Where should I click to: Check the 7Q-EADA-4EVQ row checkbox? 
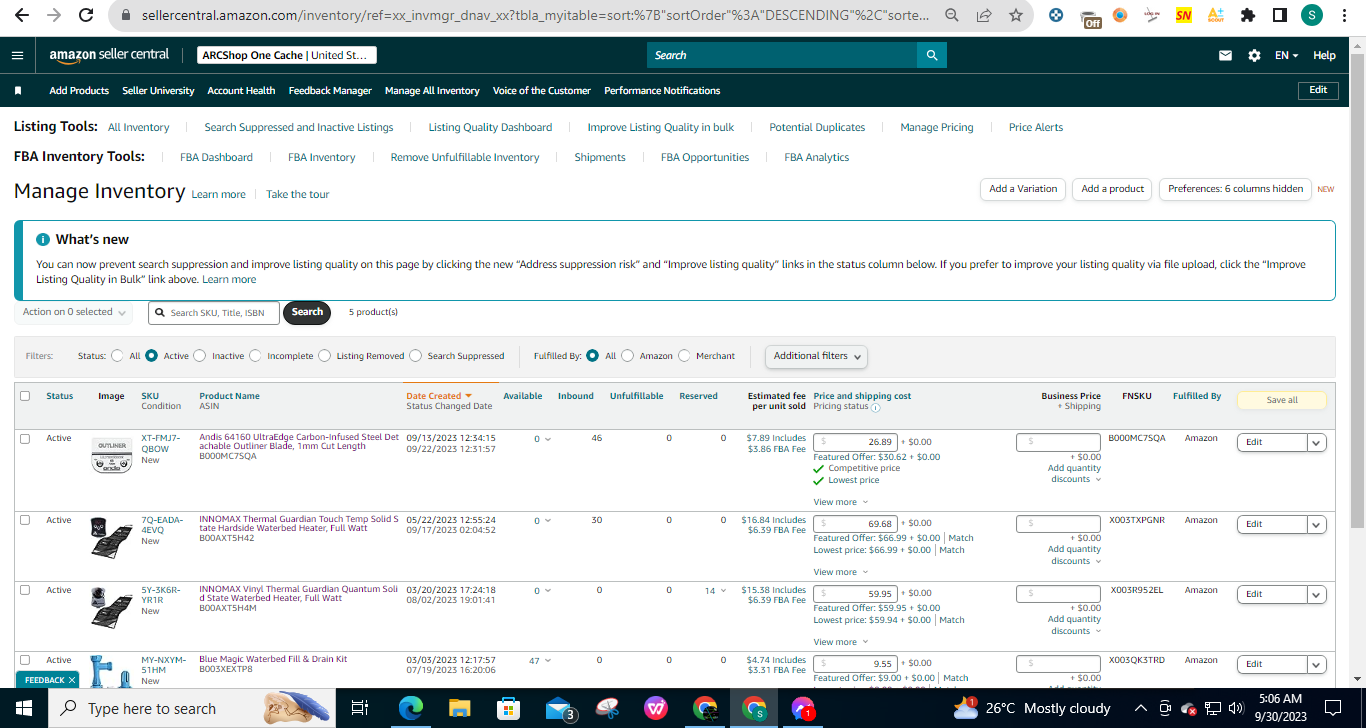(25, 520)
